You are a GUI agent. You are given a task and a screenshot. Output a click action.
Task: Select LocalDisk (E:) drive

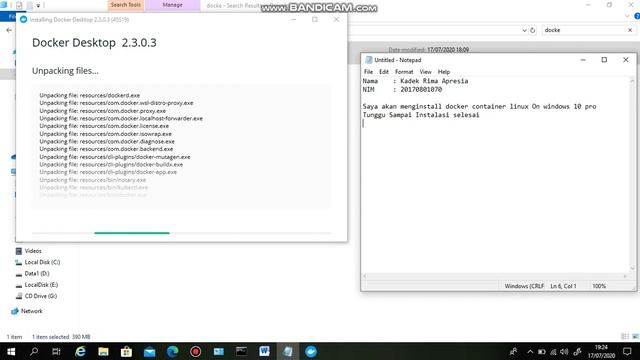click(41, 284)
